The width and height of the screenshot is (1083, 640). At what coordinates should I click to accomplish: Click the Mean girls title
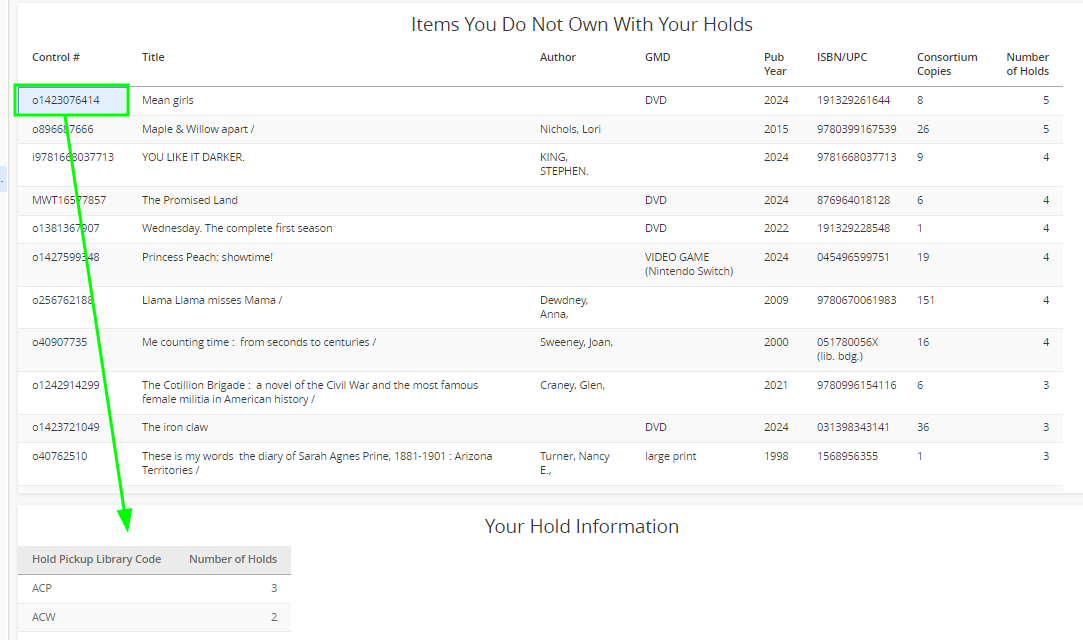pyautogui.click(x=168, y=100)
